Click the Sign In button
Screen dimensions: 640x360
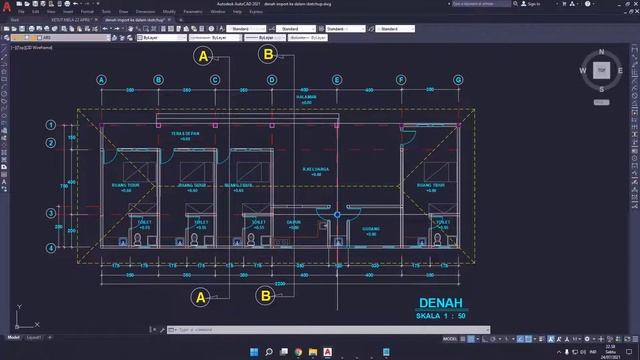(531, 4)
